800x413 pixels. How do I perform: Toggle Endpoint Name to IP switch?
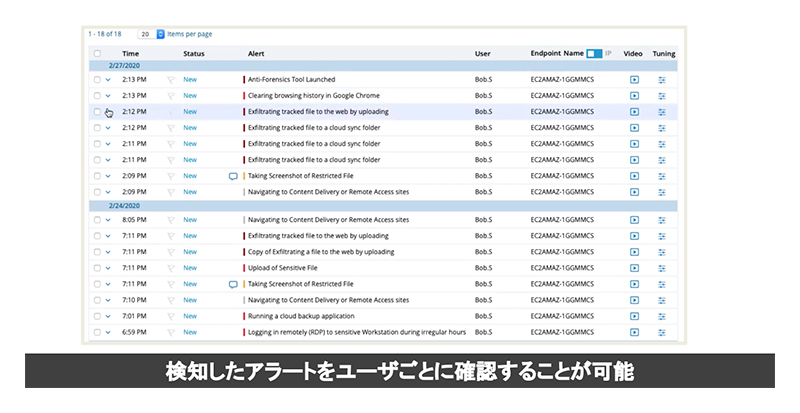(x=595, y=53)
